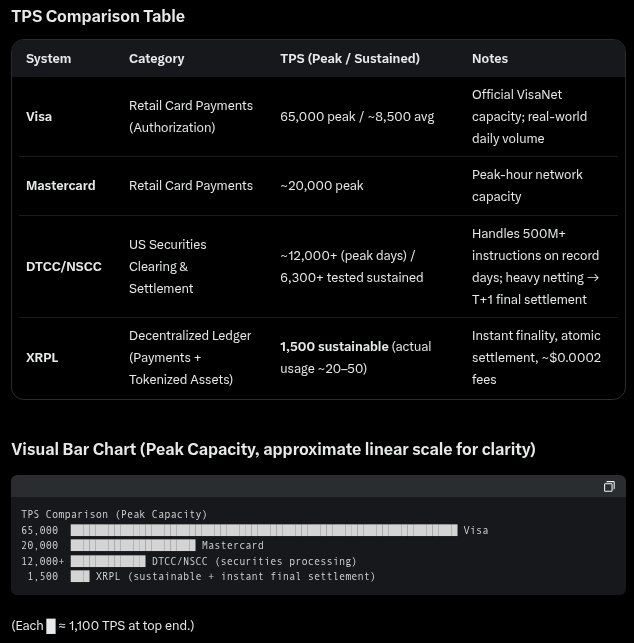Click the 'System' column header

pyautogui.click(x=48, y=59)
